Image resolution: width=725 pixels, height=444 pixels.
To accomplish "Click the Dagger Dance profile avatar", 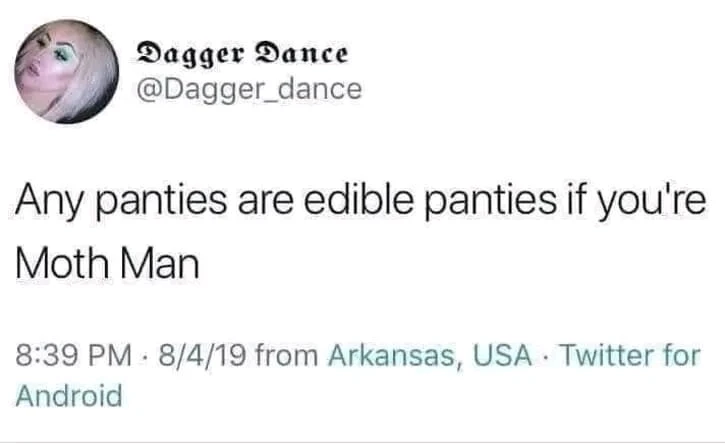I will point(65,72).
